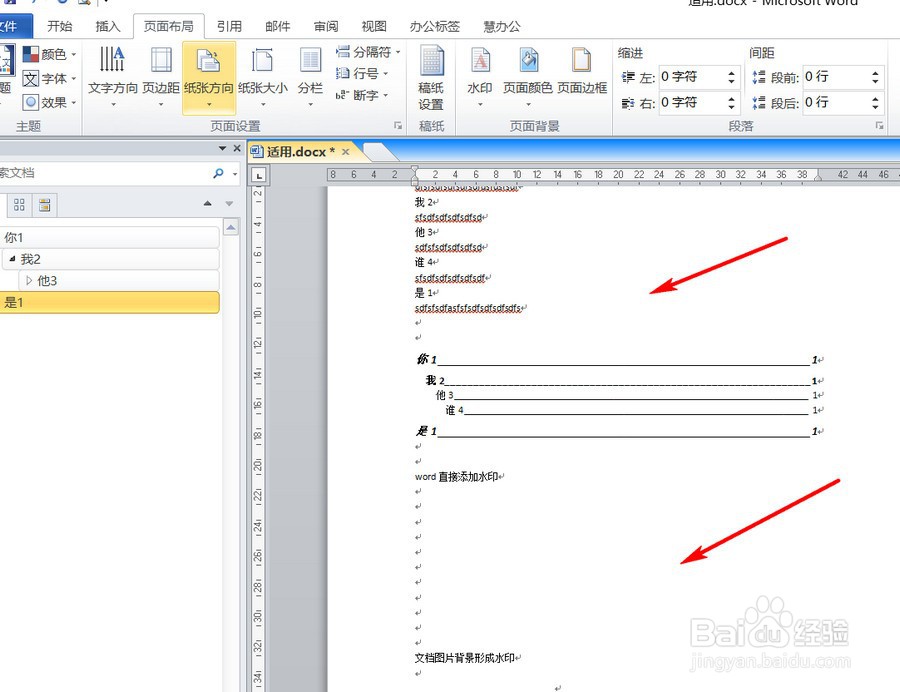Viewport: 900px width, 692px height.
Task: Click the new blank document tab button
Action: click(379, 152)
